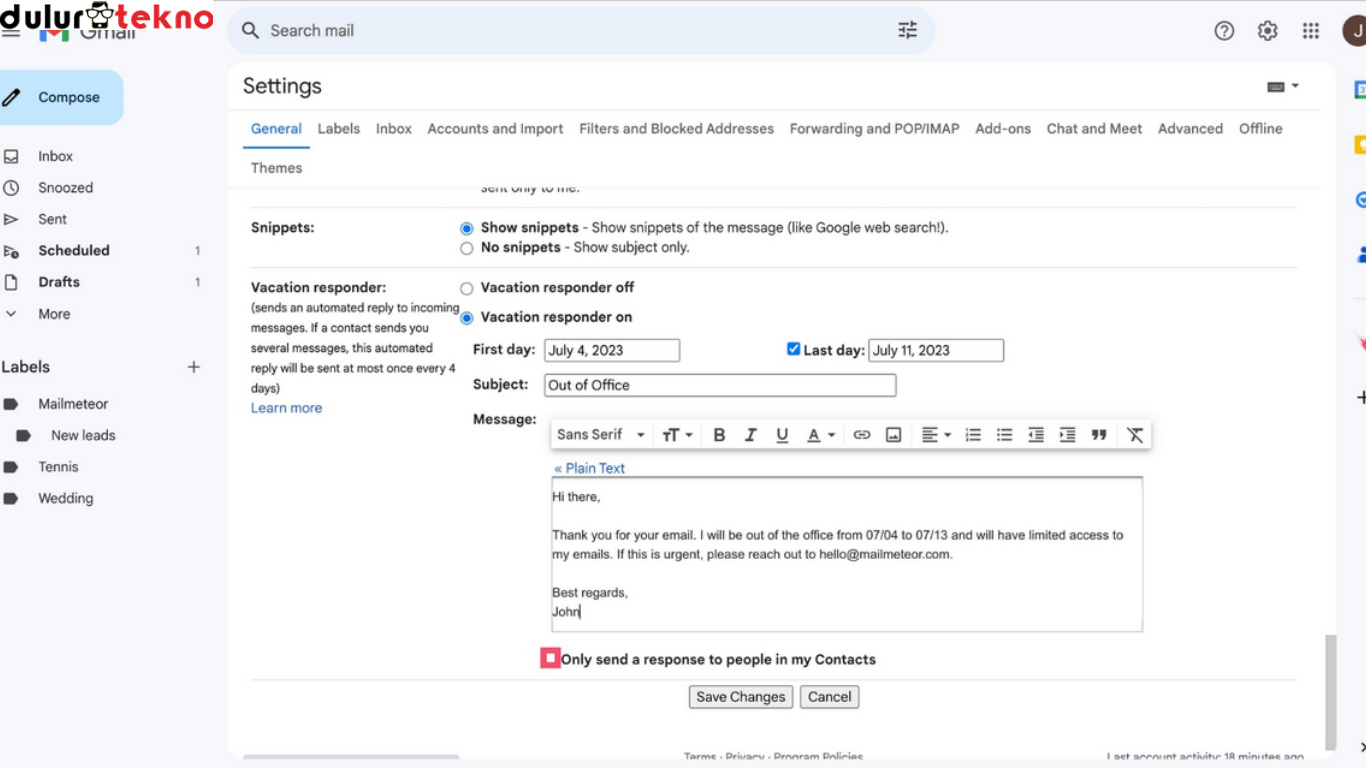This screenshot has width=1366, height=768.
Task: Click the Wedding label icon
Action: pyautogui.click(x=11, y=498)
